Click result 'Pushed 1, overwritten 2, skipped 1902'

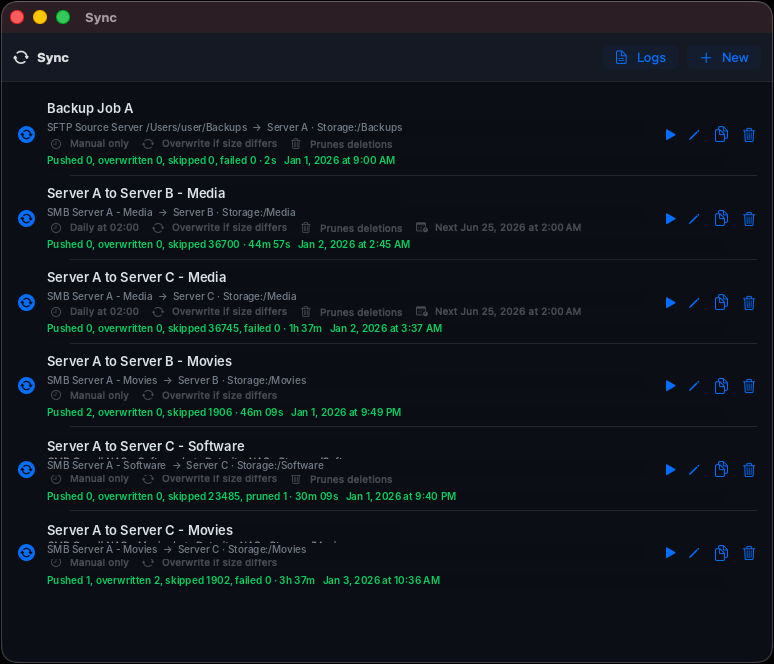(139, 580)
